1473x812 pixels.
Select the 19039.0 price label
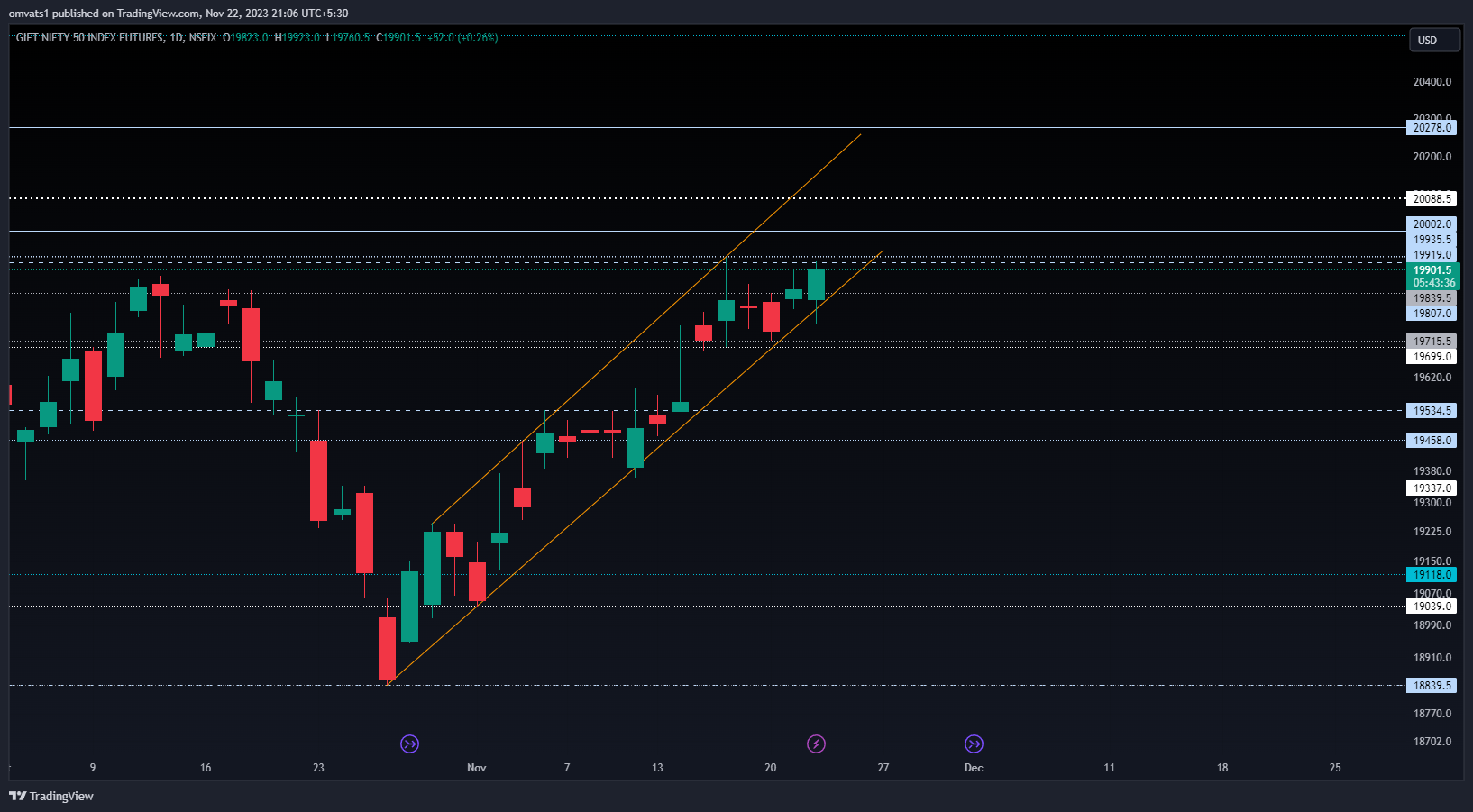pyautogui.click(x=1432, y=607)
